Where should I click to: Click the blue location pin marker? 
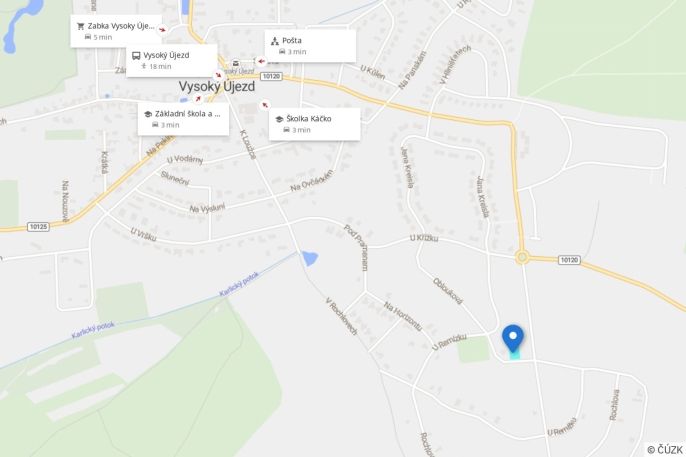513,339
